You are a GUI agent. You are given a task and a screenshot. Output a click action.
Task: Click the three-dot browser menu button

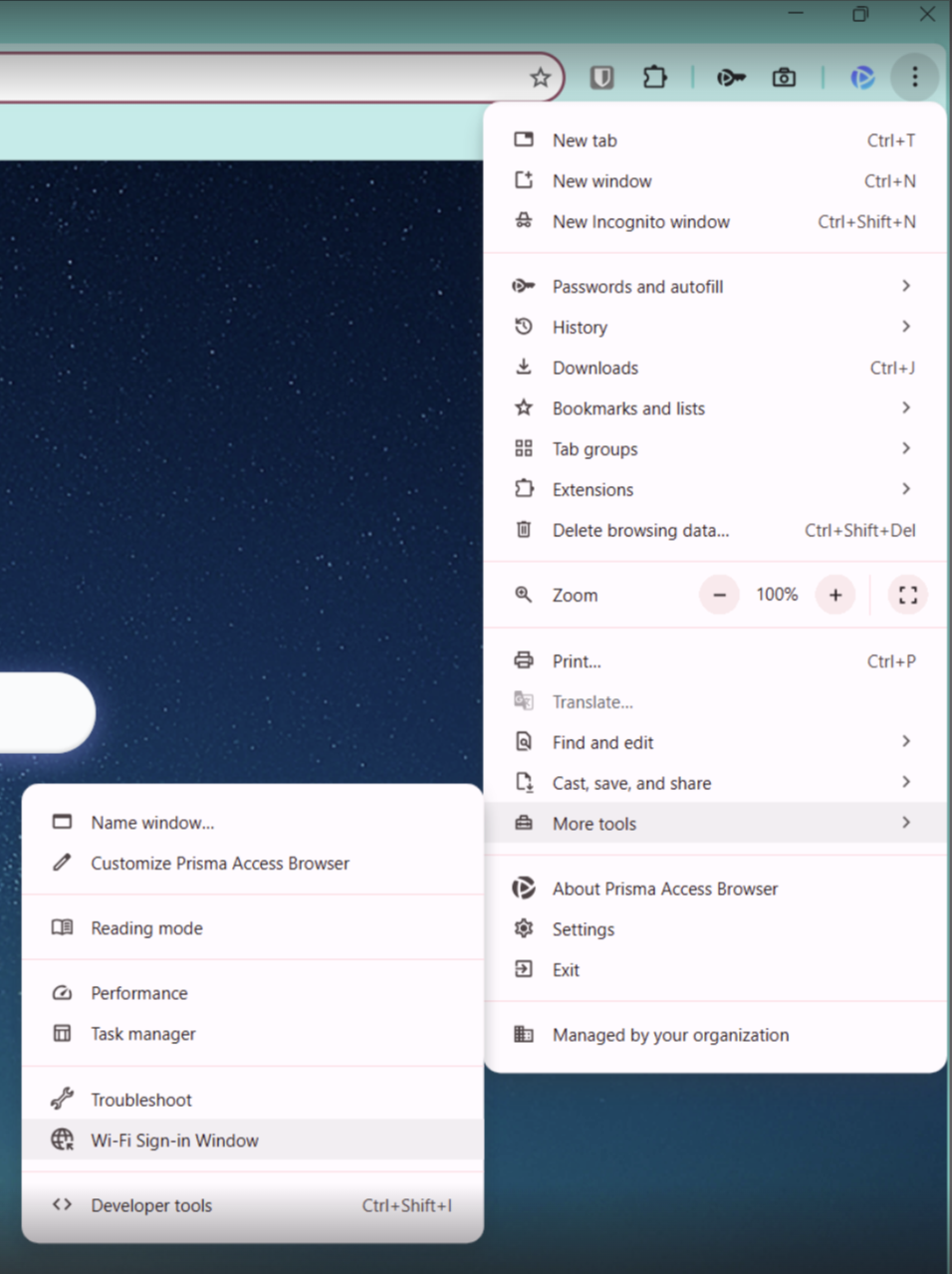tap(915, 77)
